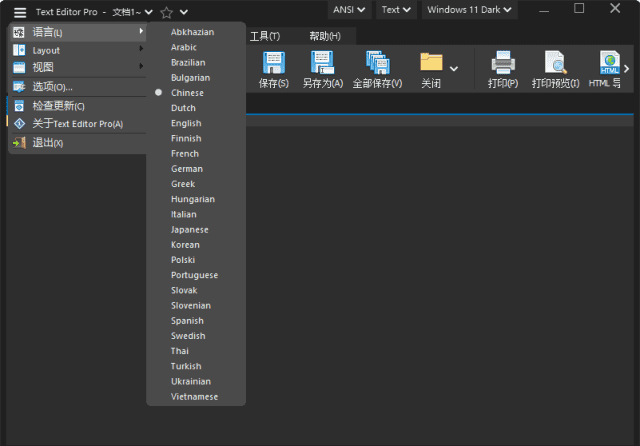The image size is (640, 446).
Task: Click inside the editor text area
Action: tap(439, 282)
